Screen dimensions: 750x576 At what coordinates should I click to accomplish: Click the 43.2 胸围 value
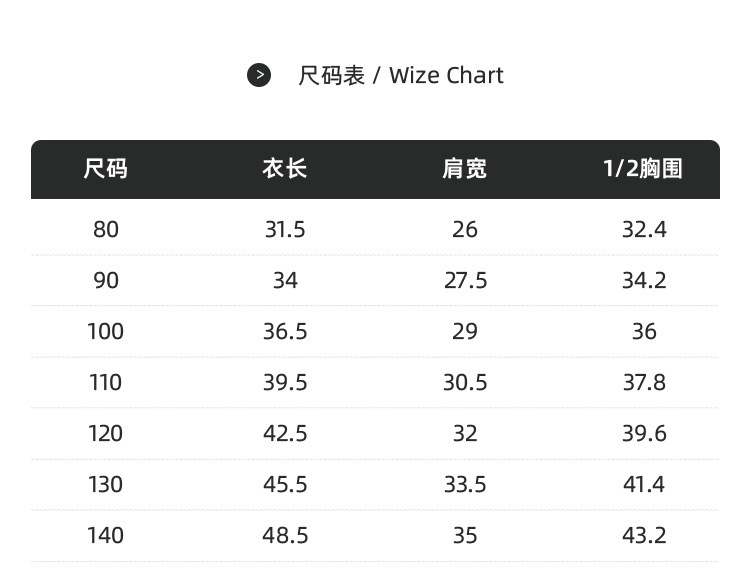tap(644, 536)
